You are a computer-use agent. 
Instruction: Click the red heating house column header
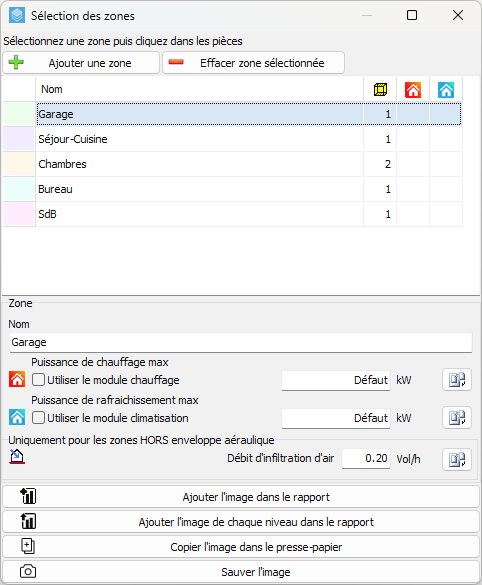pyautogui.click(x=413, y=90)
